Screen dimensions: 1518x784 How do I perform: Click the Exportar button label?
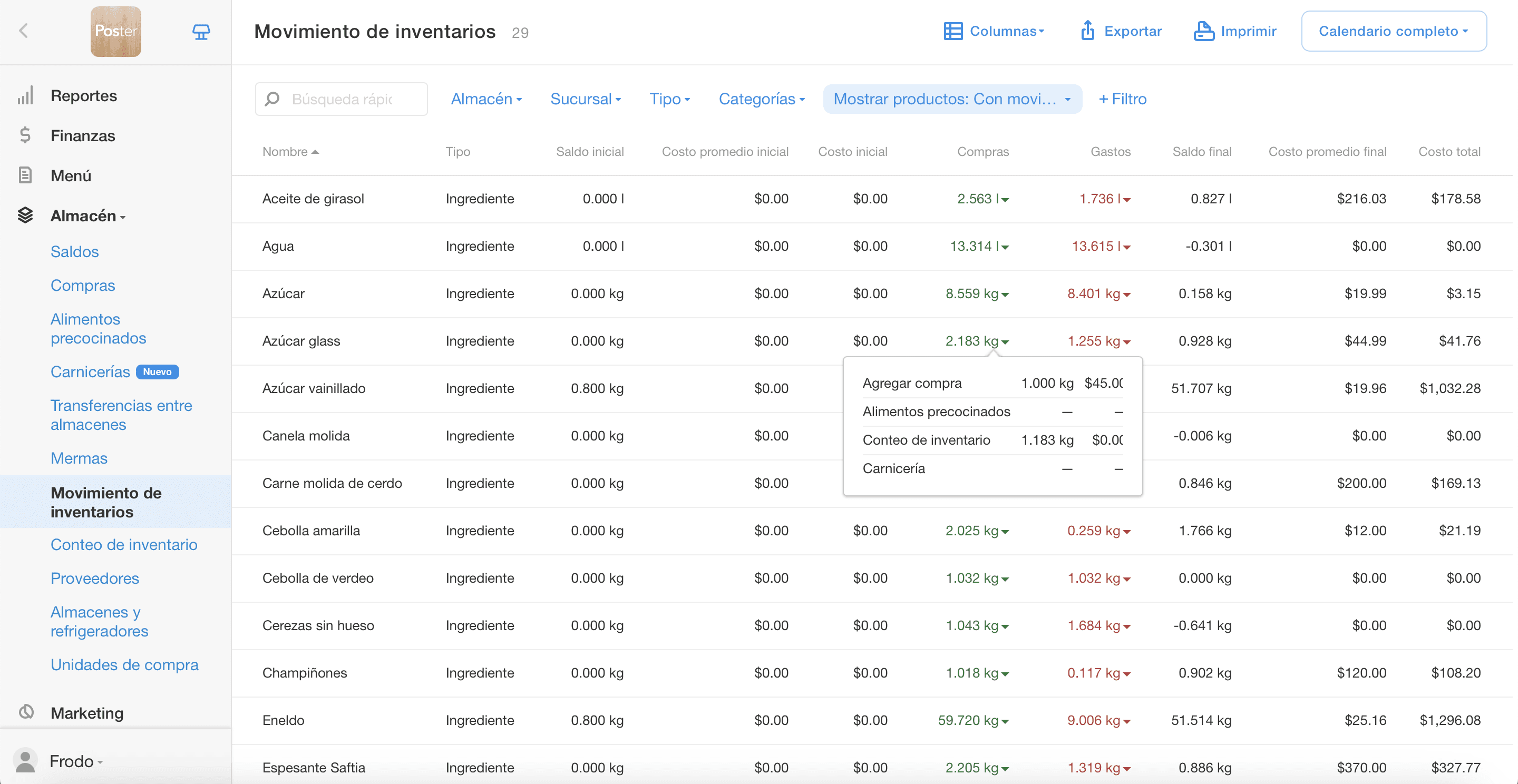1133,31
